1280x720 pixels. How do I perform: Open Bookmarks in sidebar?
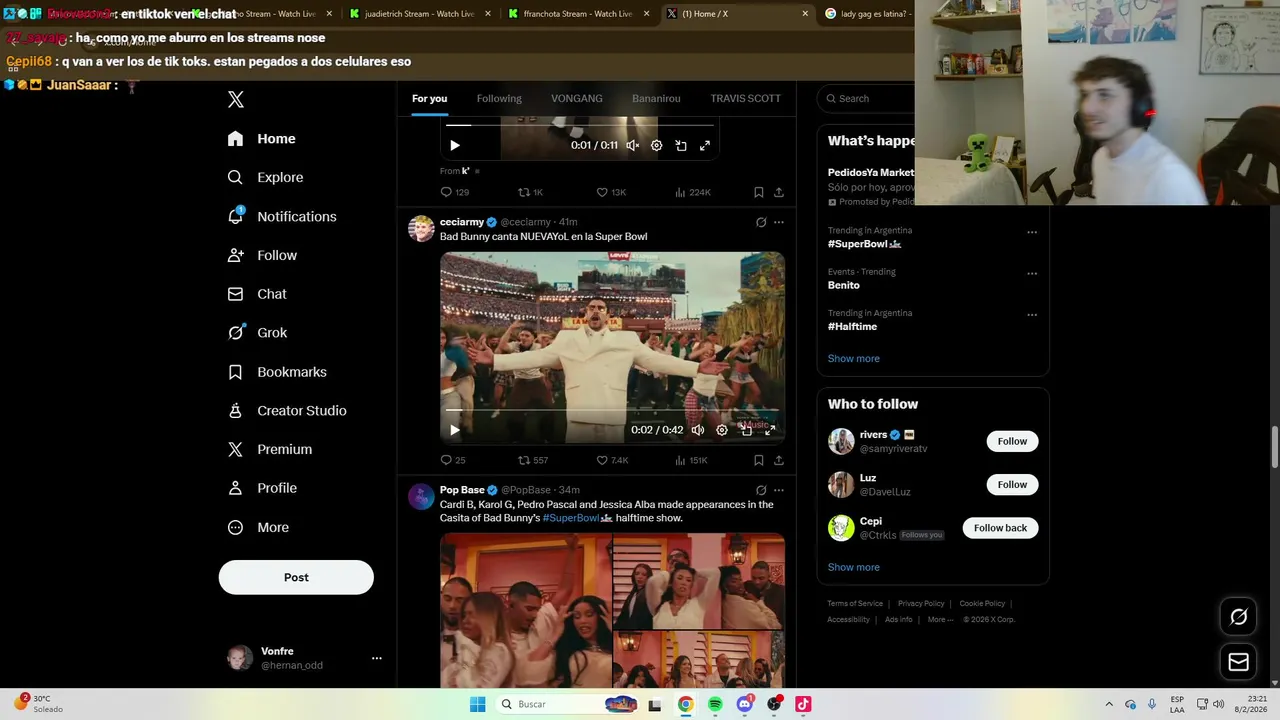pyautogui.click(x=277, y=372)
